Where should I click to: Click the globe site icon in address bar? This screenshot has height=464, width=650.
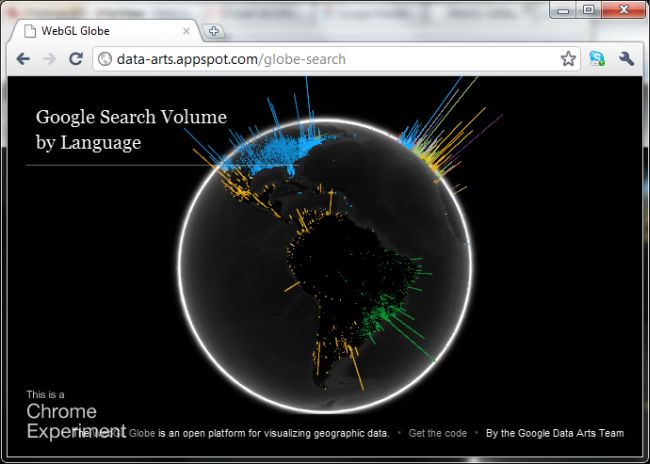coord(105,59)
